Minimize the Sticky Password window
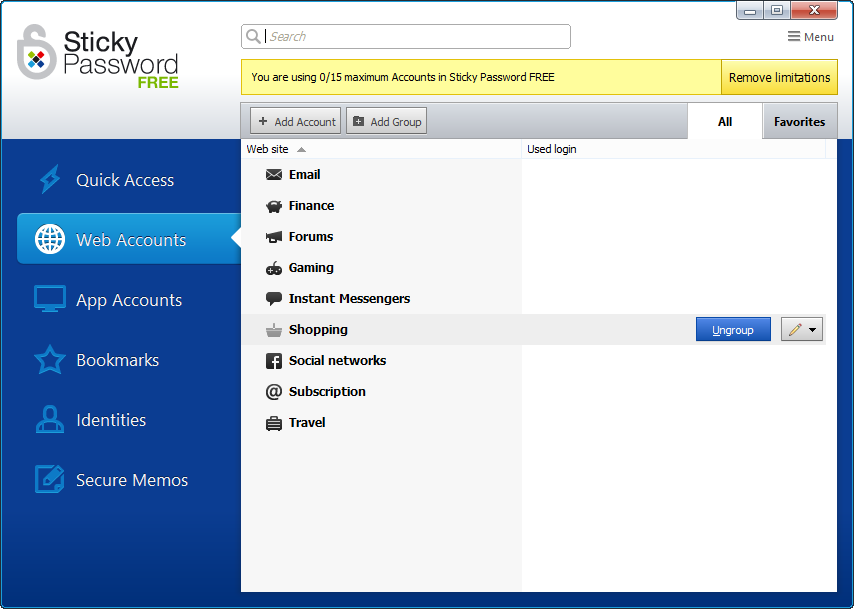The image size is (855, 610). 750,11
